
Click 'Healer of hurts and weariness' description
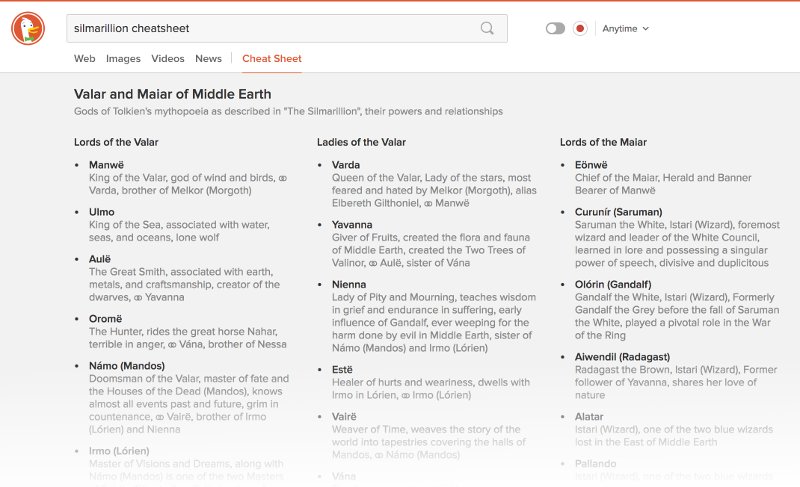point(431,389)
